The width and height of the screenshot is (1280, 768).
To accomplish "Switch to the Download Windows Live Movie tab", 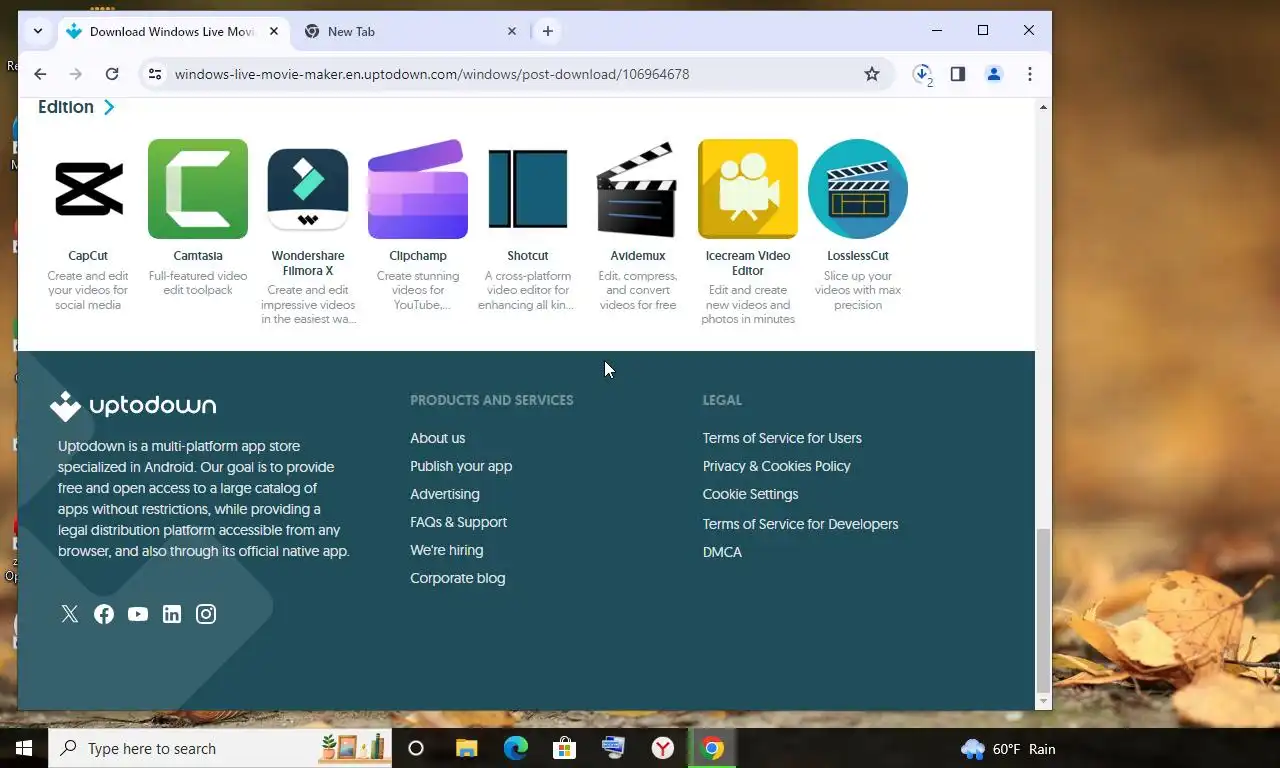I will pyautogui.click(x=174, y=31).
